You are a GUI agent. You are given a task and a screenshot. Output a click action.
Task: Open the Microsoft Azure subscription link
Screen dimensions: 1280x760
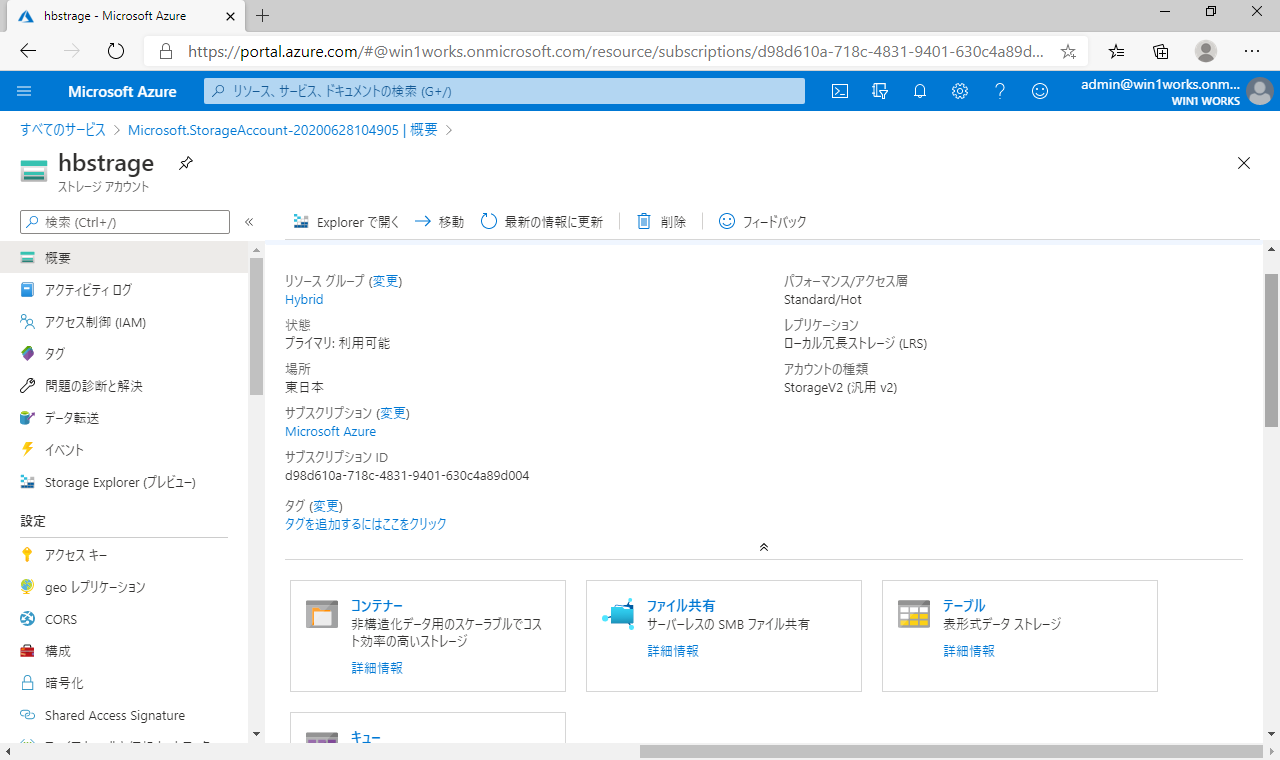(x=331, y=432)
